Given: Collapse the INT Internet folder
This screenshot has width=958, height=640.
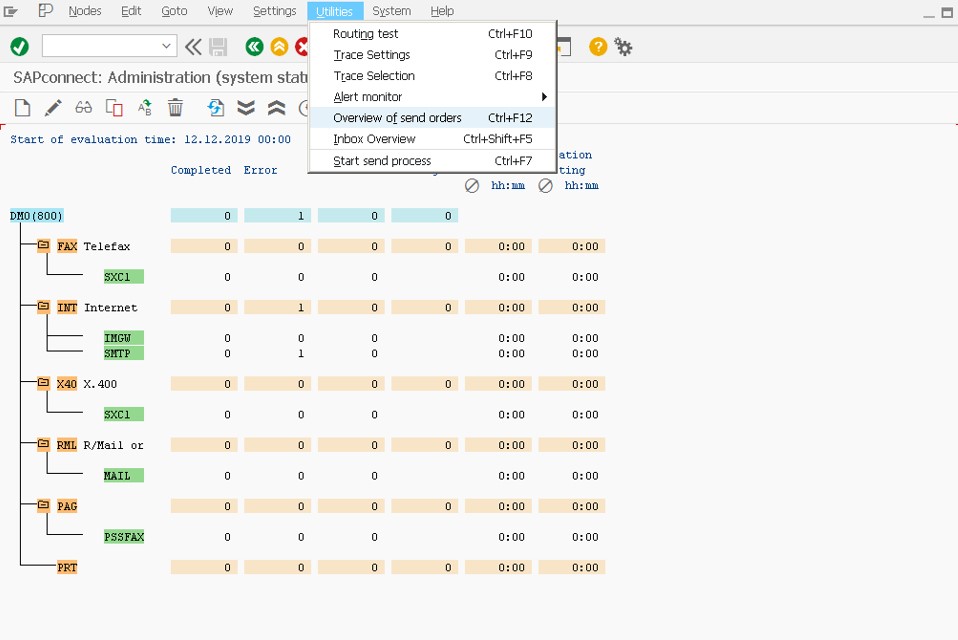Looking at the screenshot, I should point(43,307).
